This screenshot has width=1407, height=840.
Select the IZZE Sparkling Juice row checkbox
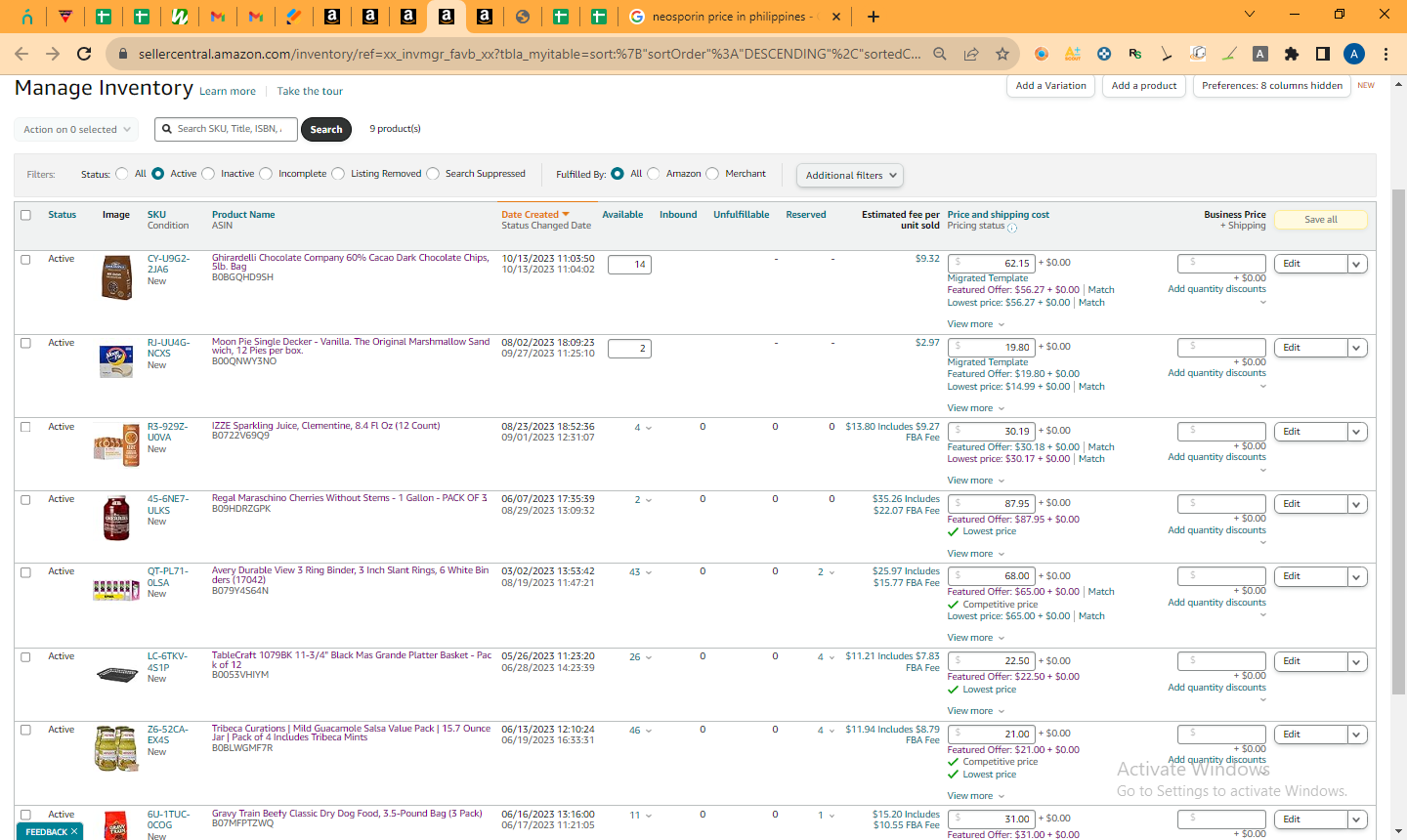(25, 428)
